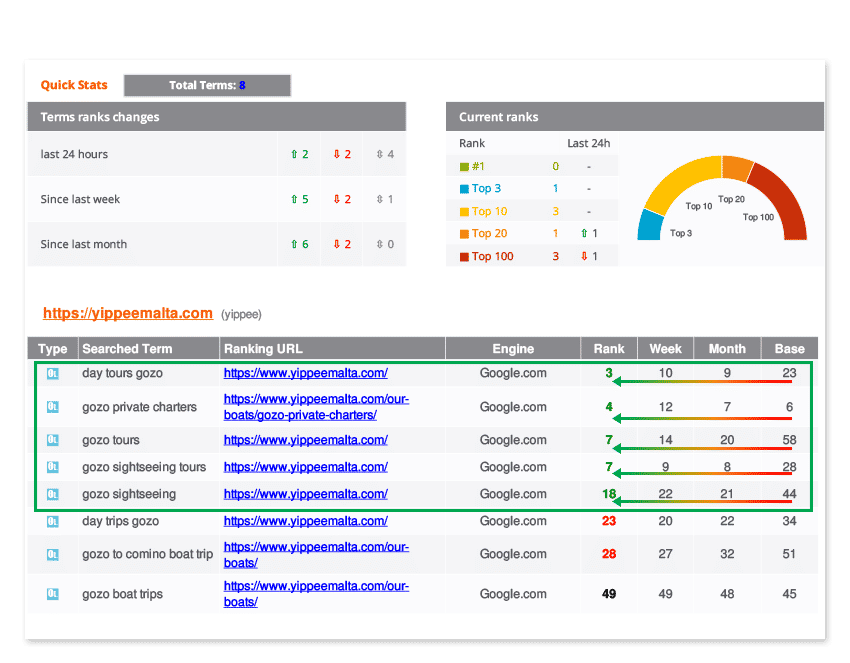The width and height of the screenshot is (850, 663).
Task: Click red rank 28 in gozo to comino row
Action: pyautogui.click(x=609, y=555)
